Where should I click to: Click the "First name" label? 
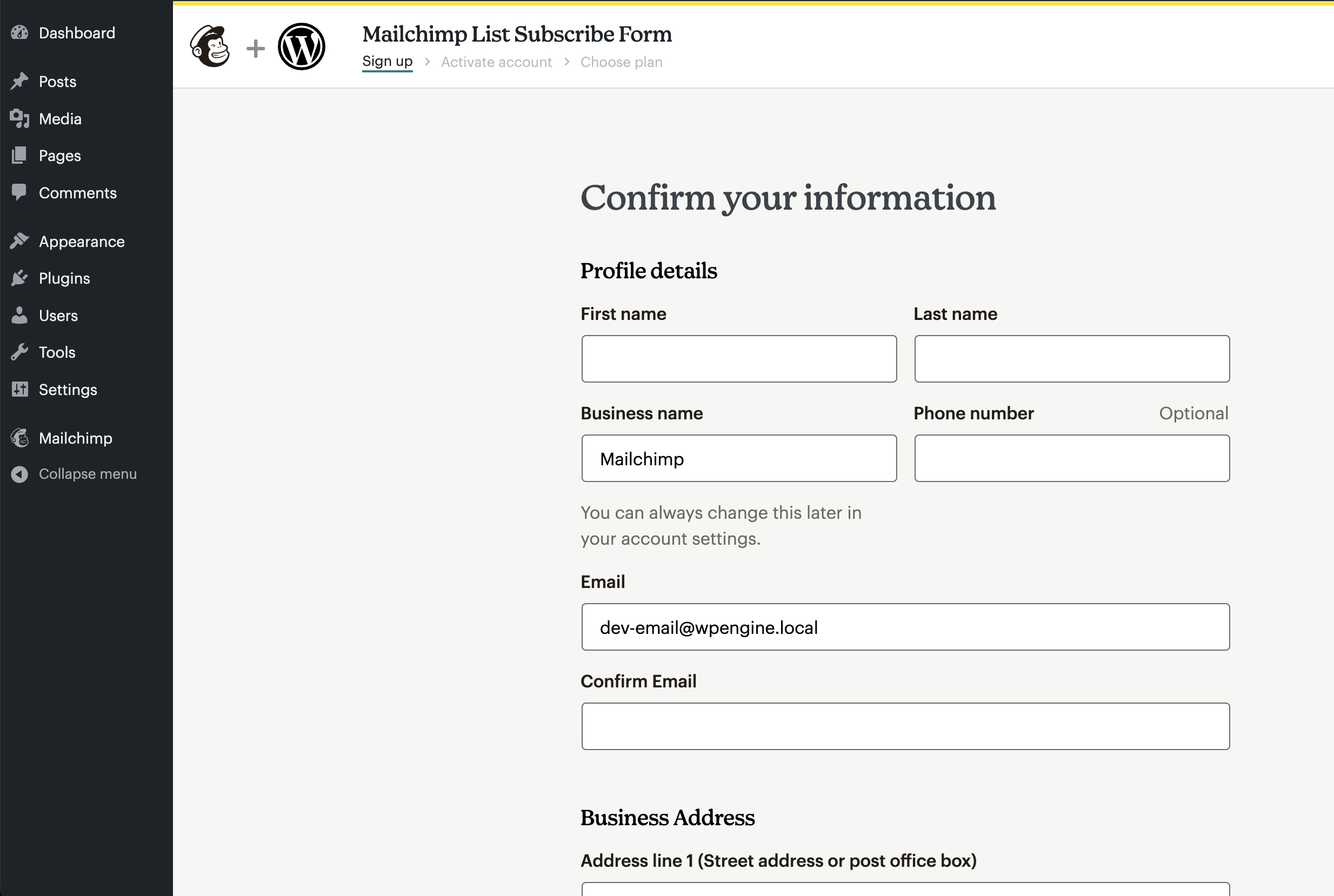[623, 314]
